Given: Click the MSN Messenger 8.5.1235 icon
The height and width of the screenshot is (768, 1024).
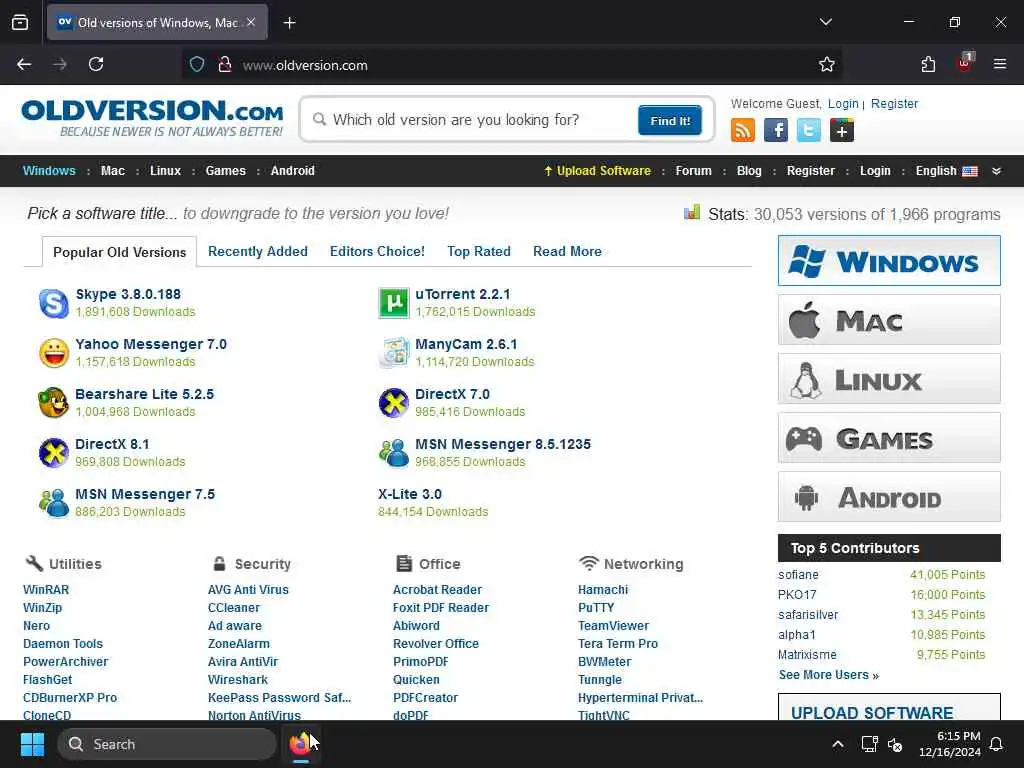Looking at the screenshot, I should pyautogui.click(x=394, y=453).
